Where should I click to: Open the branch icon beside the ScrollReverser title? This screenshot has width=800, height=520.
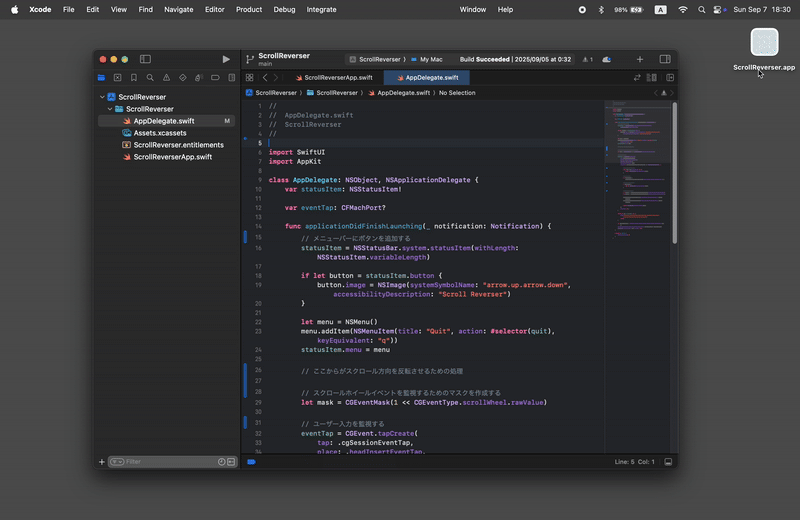coord(249,60)
